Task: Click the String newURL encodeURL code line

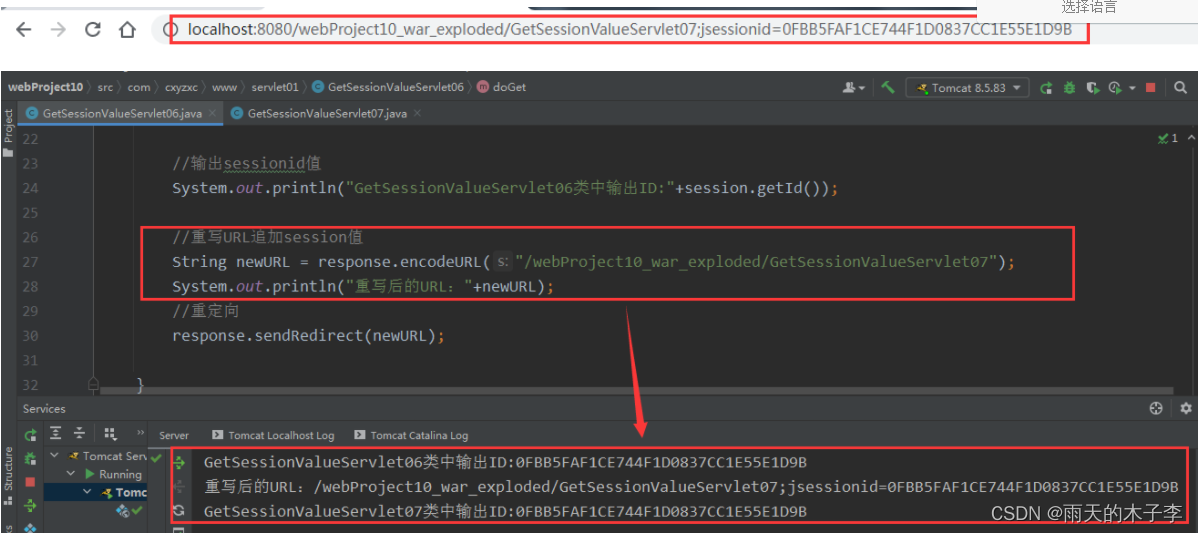Action: 593,262
